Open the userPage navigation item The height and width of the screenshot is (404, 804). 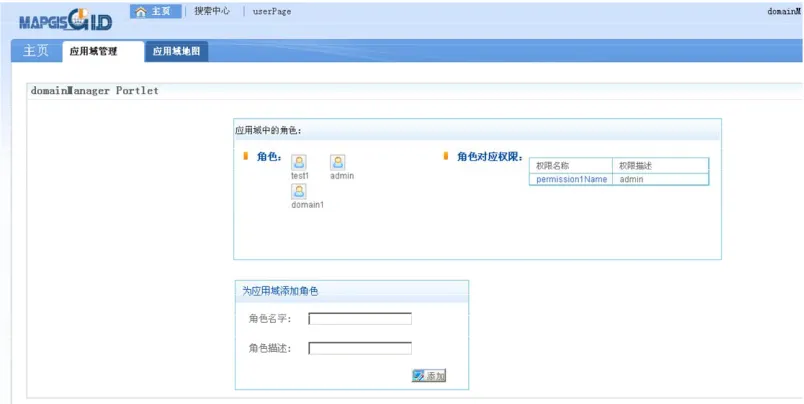272,12
